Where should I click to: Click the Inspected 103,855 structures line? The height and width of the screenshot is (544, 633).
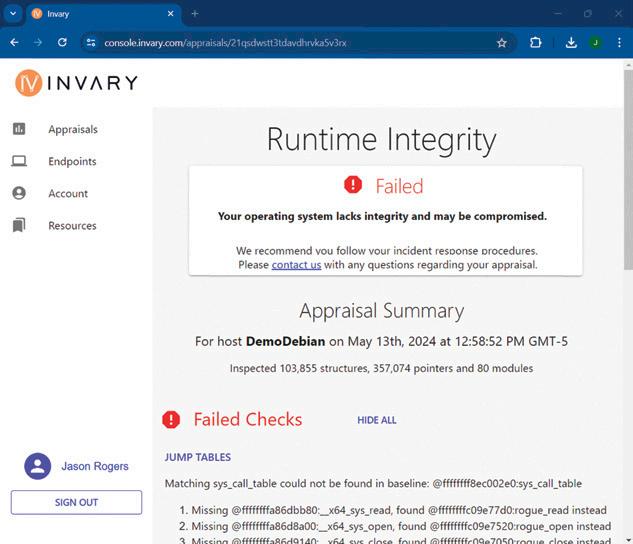(381, 368)
